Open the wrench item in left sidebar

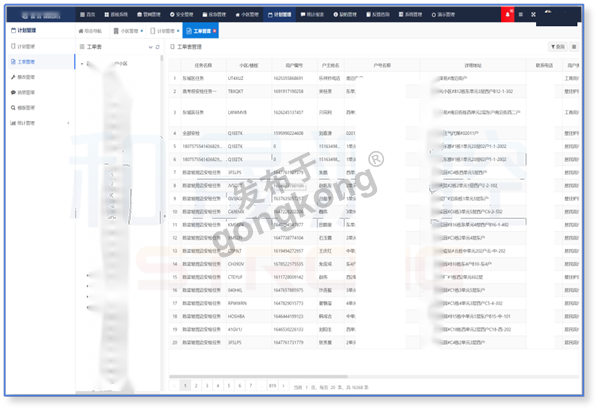point(25,76)
